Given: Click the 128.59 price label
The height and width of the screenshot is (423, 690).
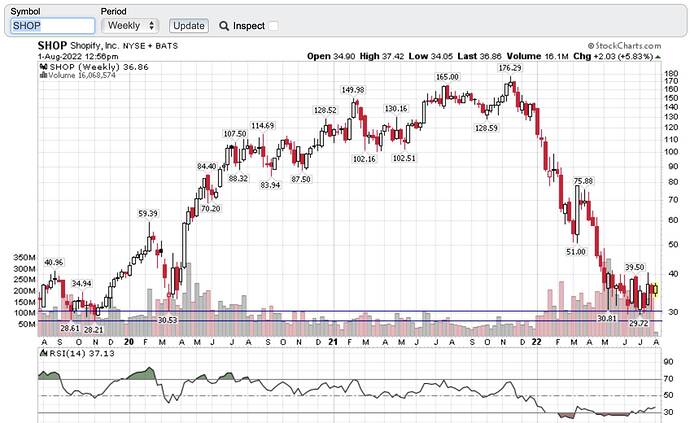Looking at the screenshot, I should (486, 128).
